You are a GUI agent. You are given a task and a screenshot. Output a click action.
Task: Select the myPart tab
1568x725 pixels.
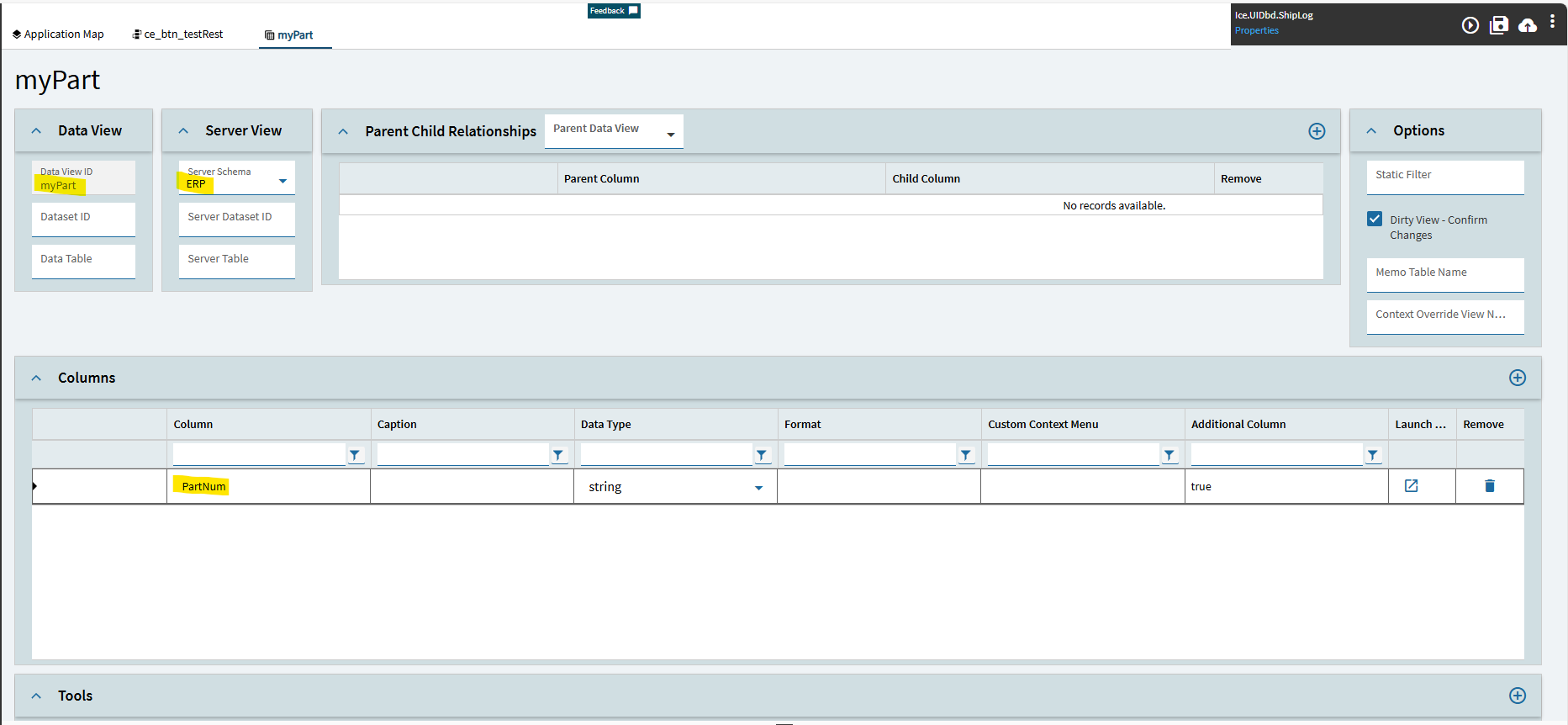tap(289, 35)
